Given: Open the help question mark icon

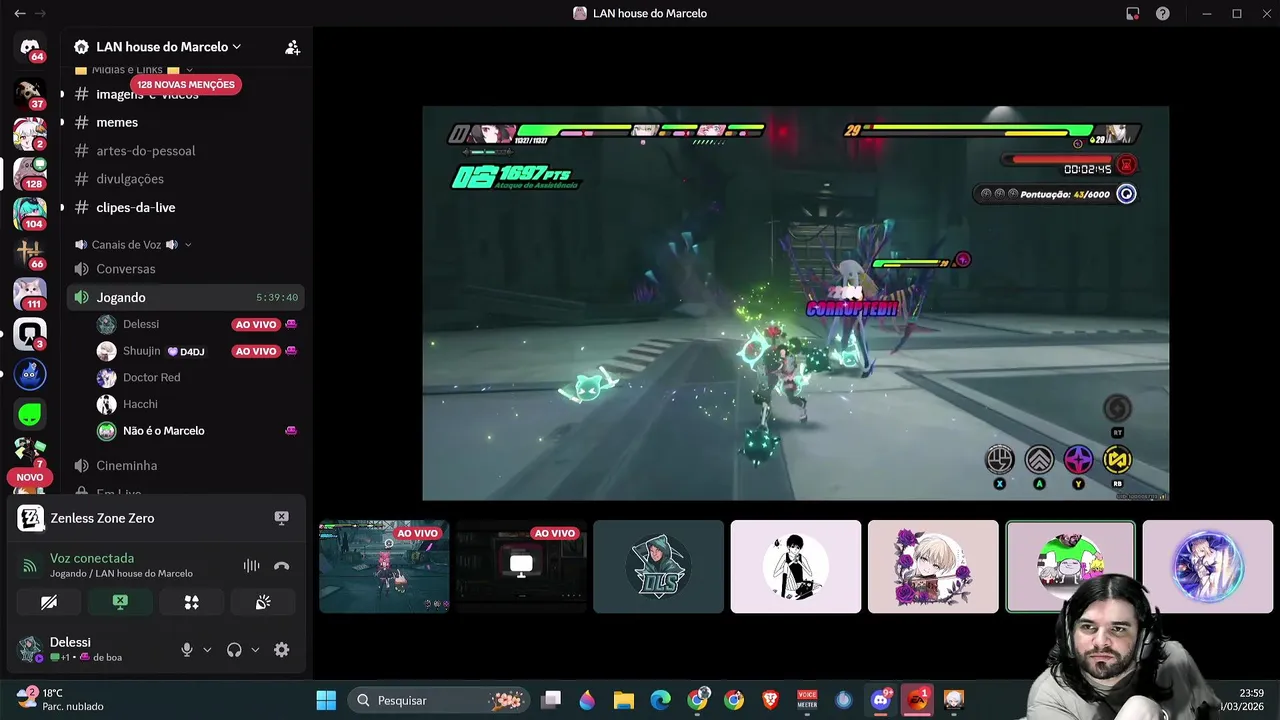Looking at the screenshot, I should point(1163,14).
